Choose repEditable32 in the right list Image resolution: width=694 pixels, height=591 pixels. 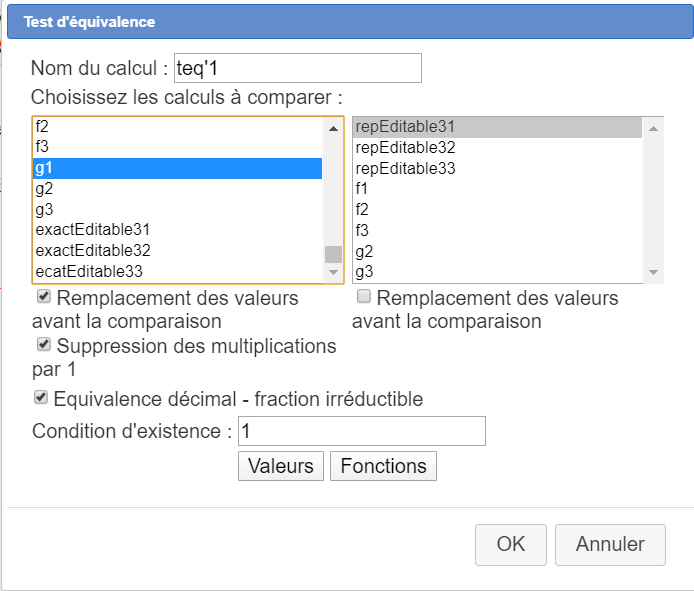[x=405, y=148]
